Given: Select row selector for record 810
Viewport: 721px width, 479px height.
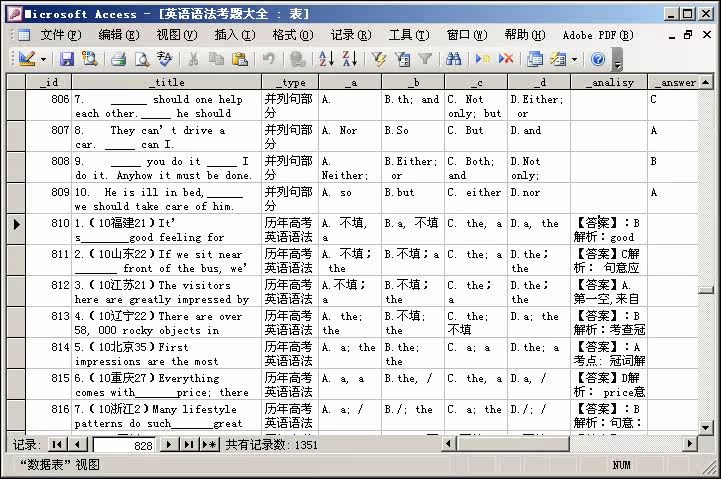Looking at the screenshot, I should [16, 229].
